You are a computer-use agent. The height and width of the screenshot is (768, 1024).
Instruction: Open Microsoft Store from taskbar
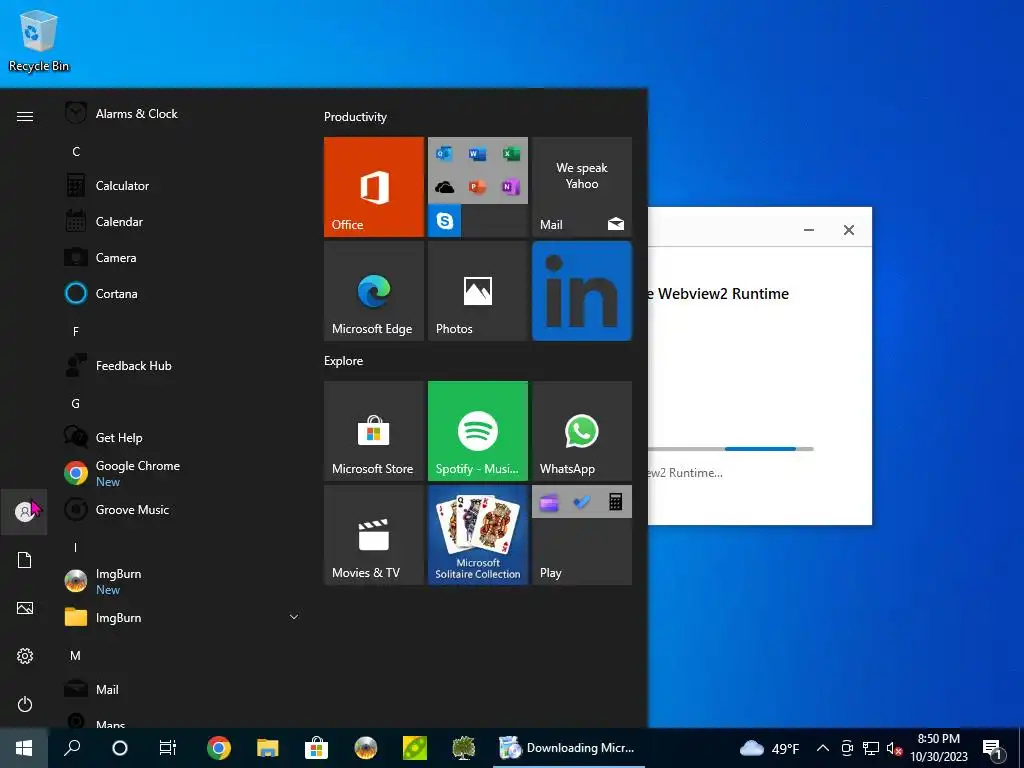click(x=317, y=748)
